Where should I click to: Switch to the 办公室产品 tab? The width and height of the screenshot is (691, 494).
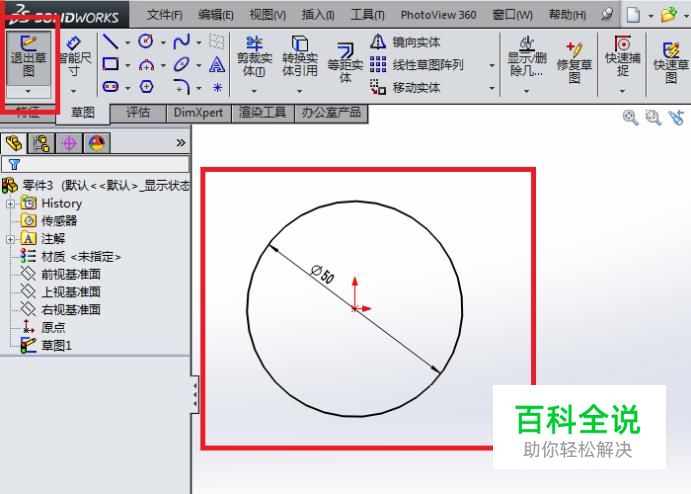pyautogui.click(x=331, y=113)
